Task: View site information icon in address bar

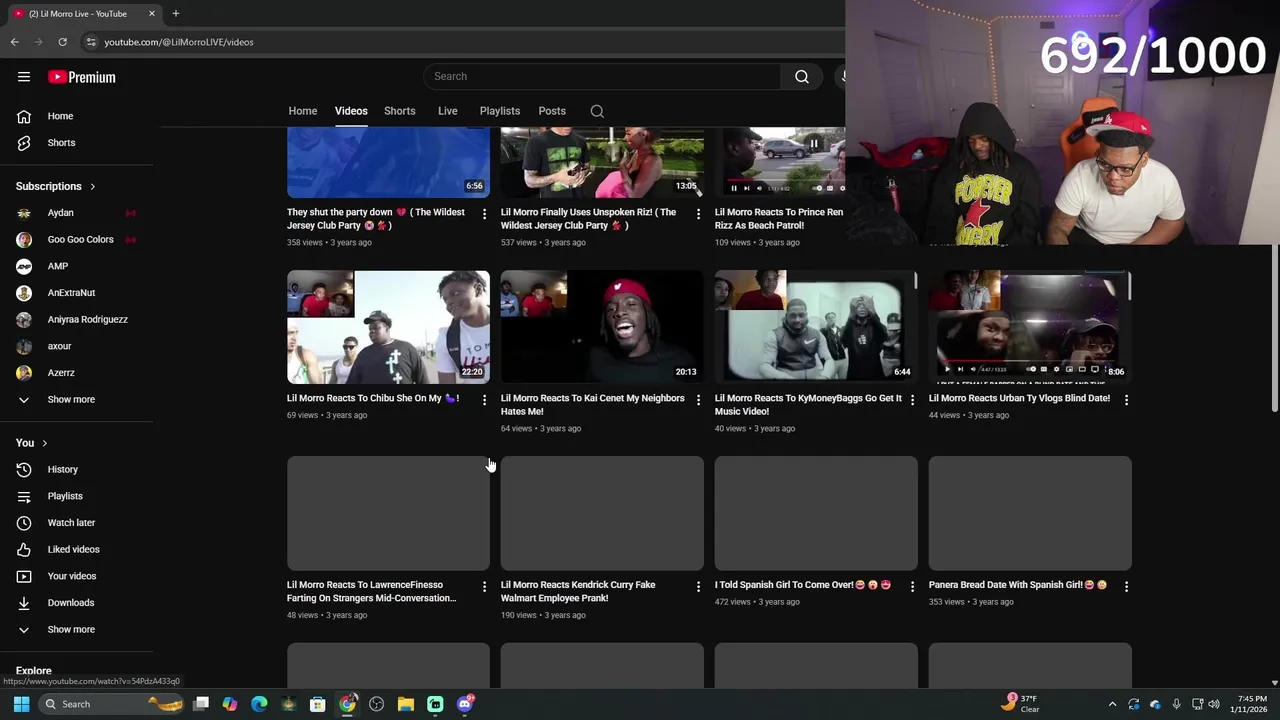Action: click(91, 42)
